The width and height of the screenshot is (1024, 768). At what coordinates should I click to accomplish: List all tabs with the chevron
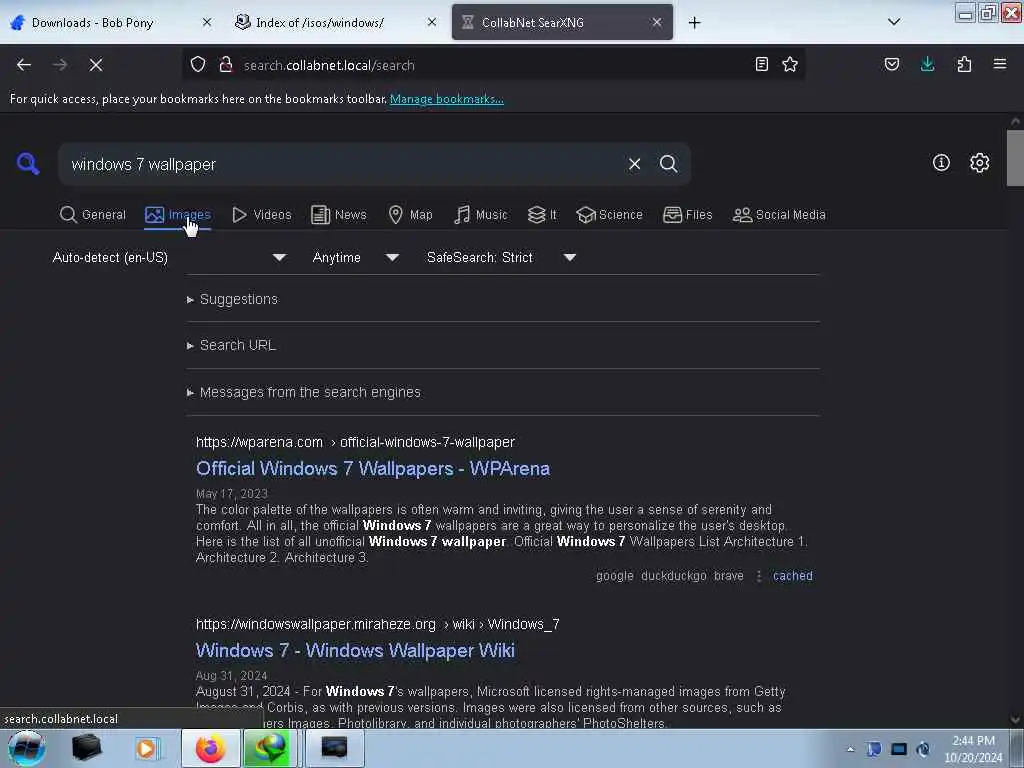tap(894, 22)
